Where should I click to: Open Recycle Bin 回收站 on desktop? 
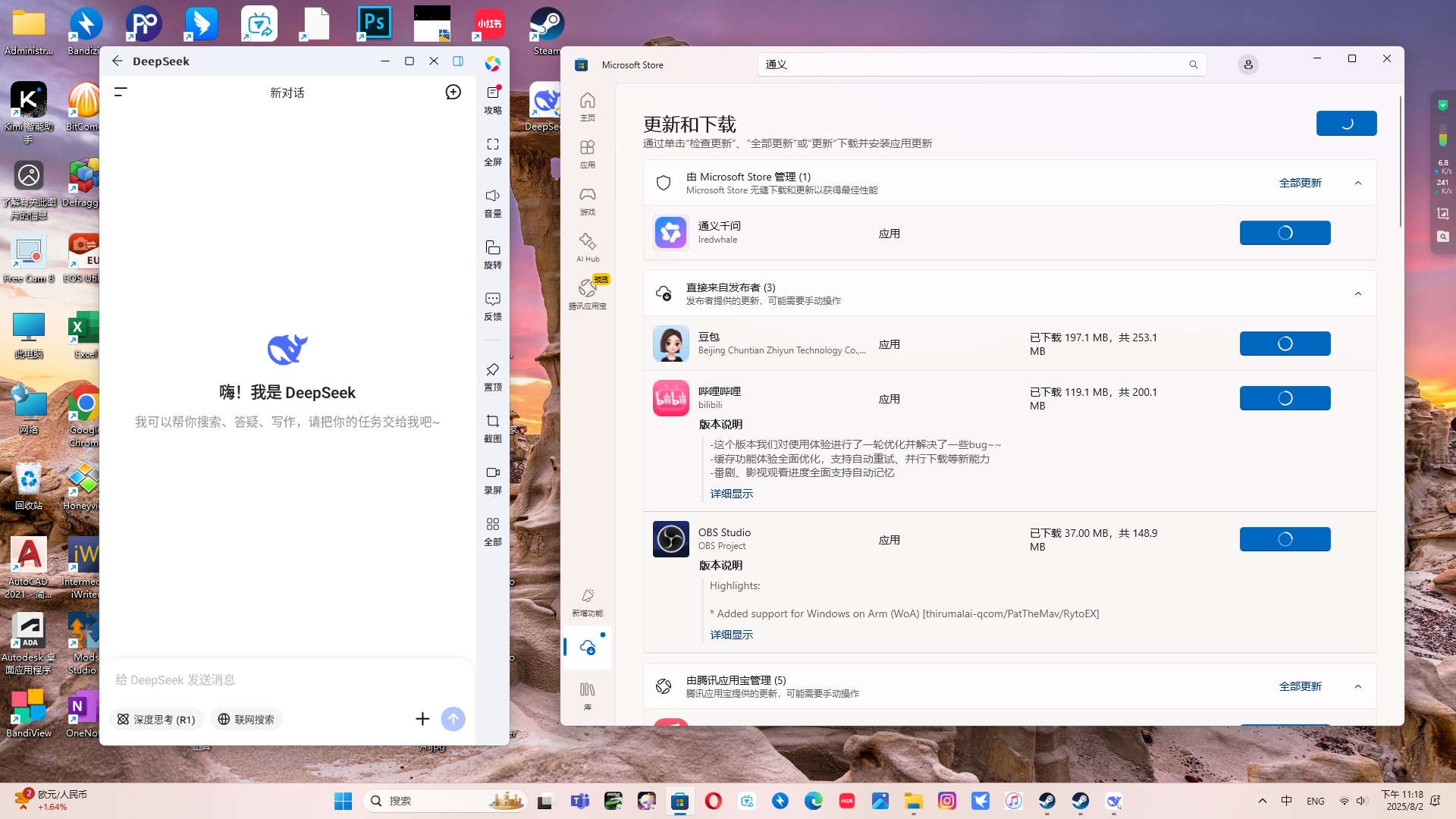[x=29, y=485]
